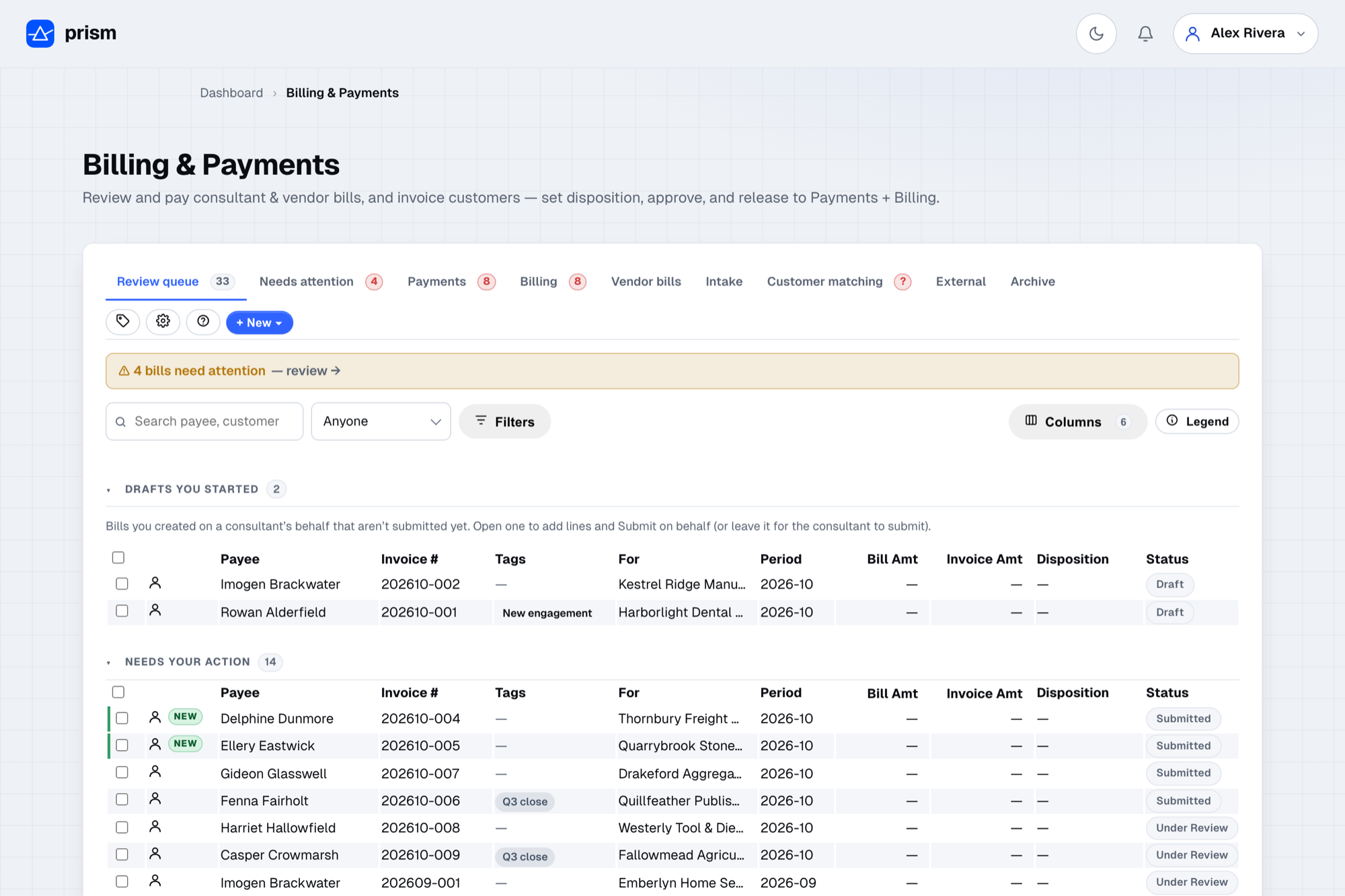Viewport: 1345px width, 896px height.
Task: Click person icon for Fenna Fairholt
Action: click(x=155, y=799)
